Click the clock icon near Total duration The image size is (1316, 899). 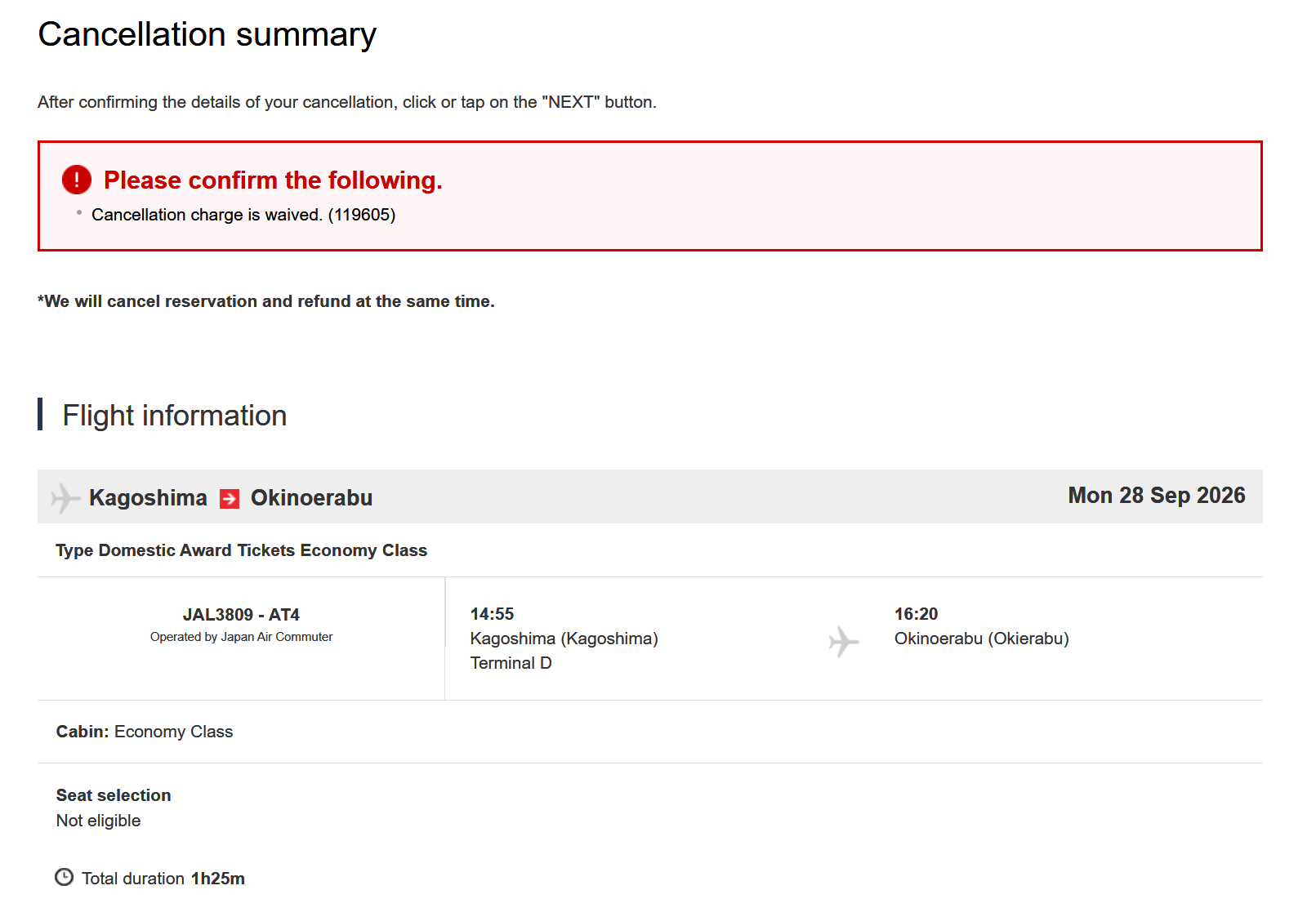64,877
